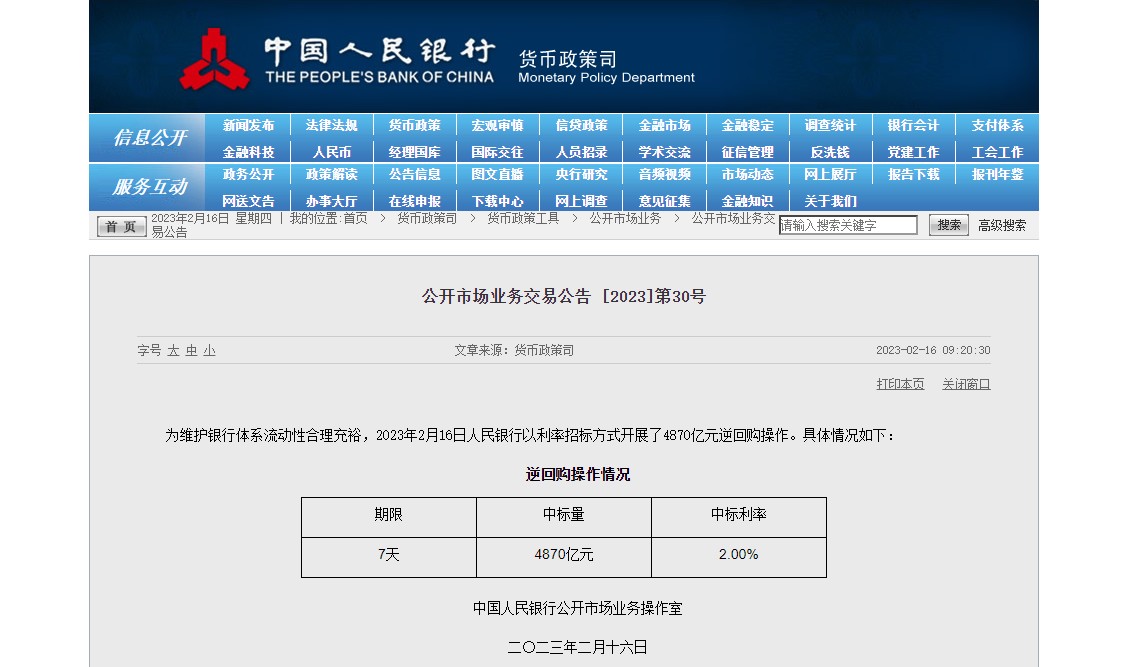
Task: Open the 关于我们 menu item
Action: [830, 201]
